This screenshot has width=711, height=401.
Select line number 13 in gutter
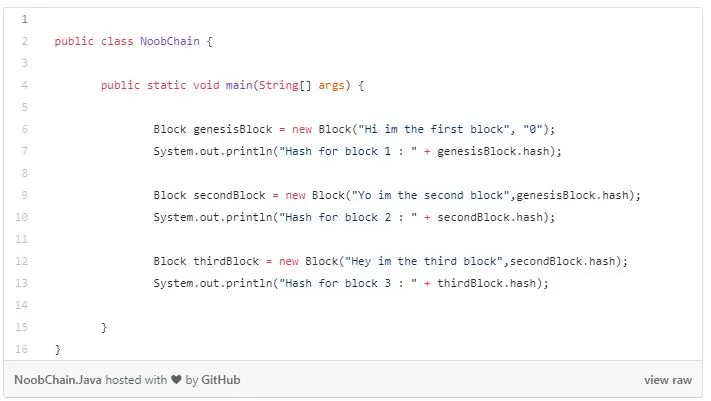22,283
